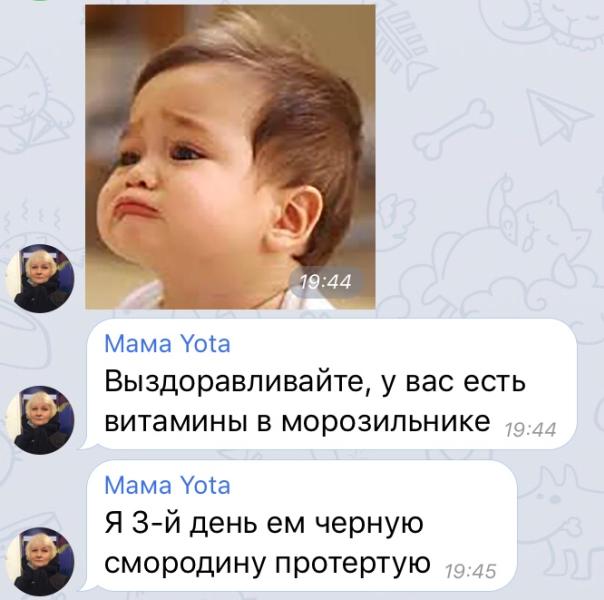The width and height of the screenshot is (604, 600).
Task: Tap the avatar beside the black currant message
Action: point(40,561)
